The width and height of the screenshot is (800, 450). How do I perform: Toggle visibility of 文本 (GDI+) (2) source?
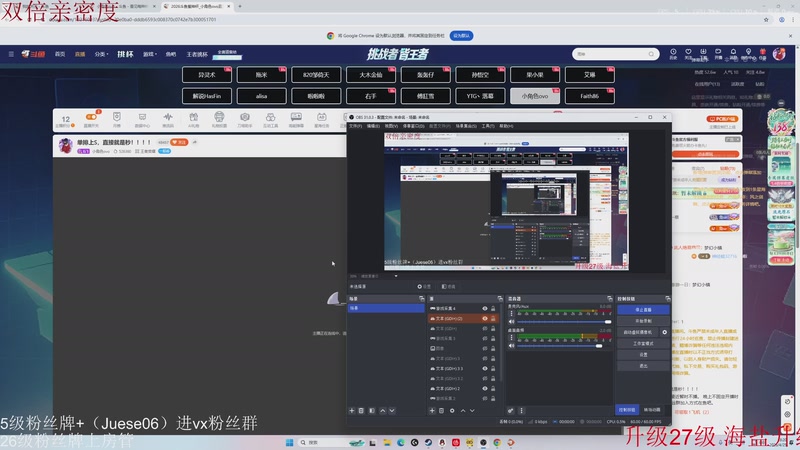coord(485,318)
